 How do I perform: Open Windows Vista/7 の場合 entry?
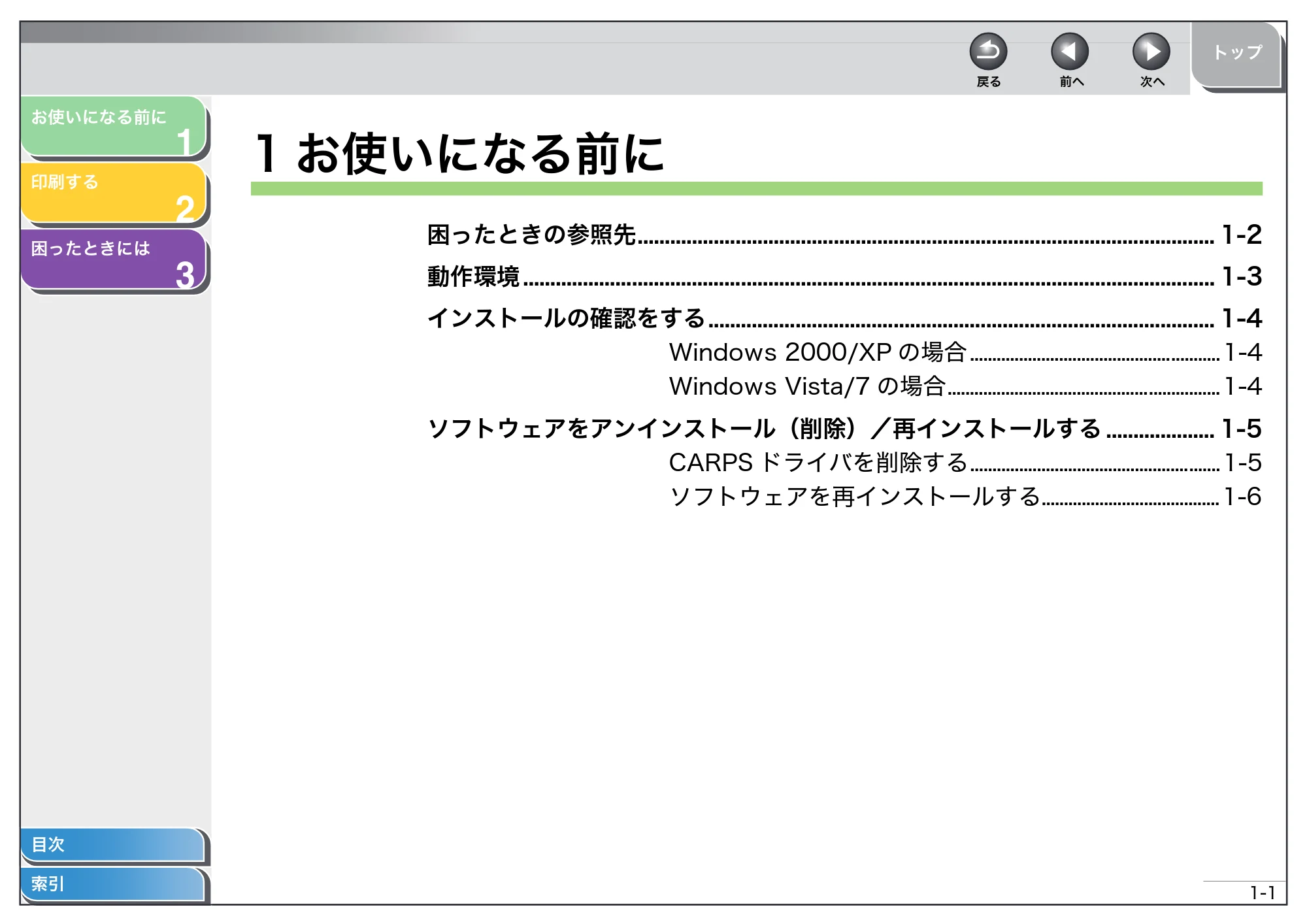965,386
